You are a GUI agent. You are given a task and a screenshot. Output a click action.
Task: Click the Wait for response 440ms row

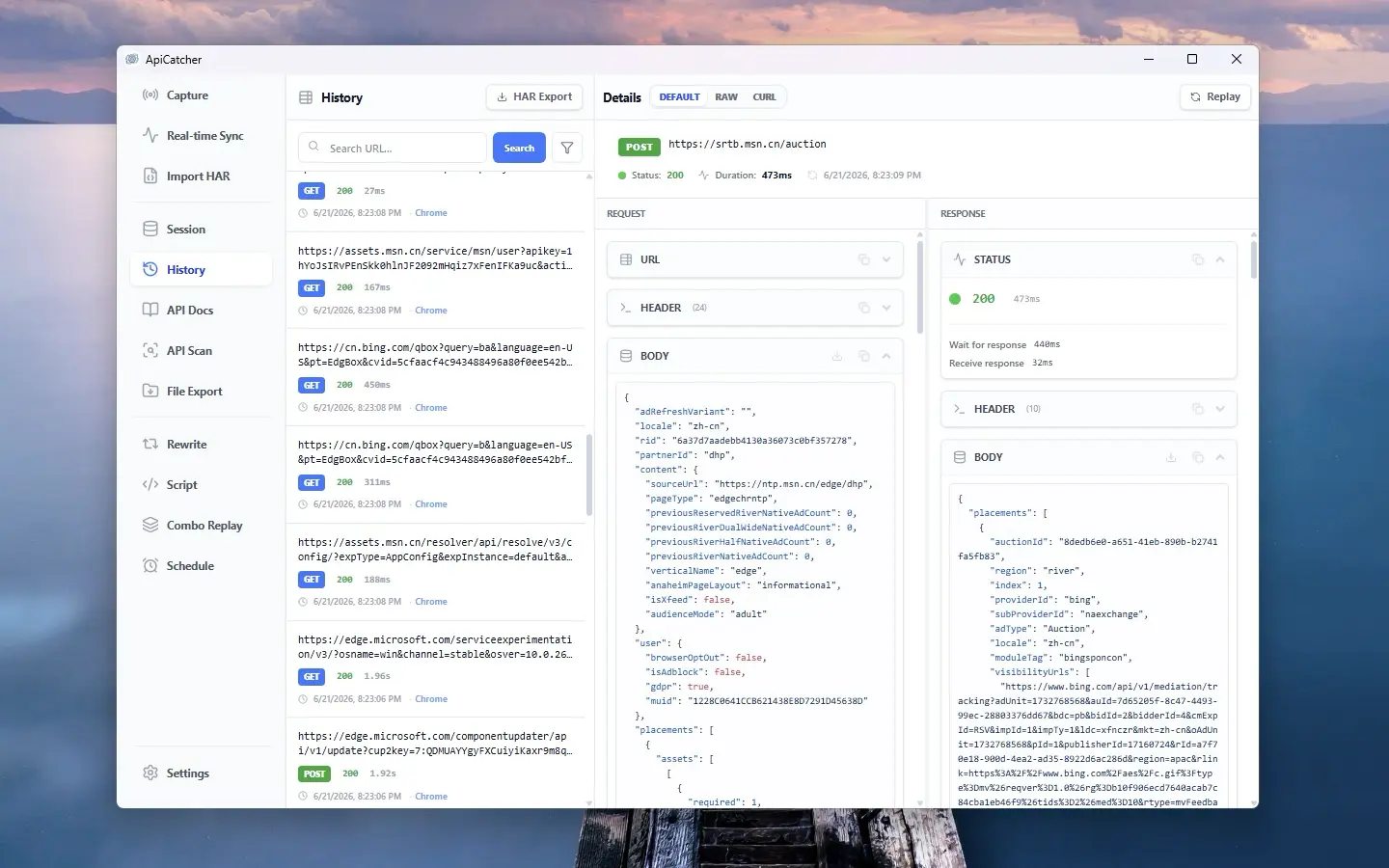coord(1005,344)
